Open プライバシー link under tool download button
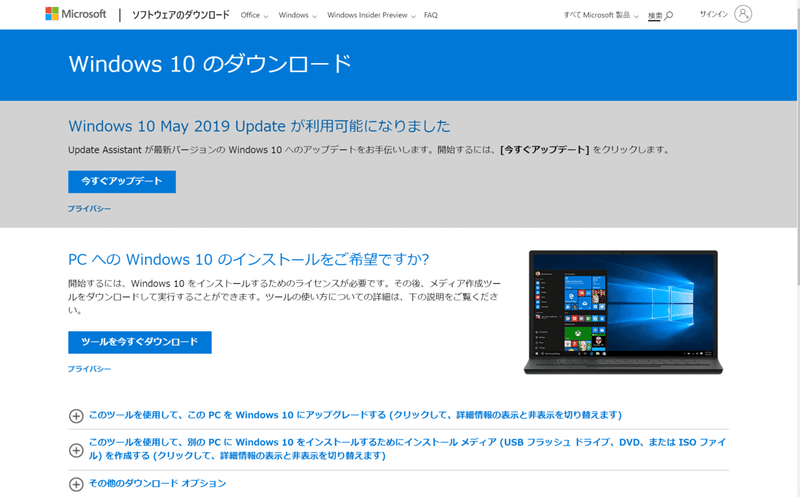The image size is (800, 497). (x=89, y=369)
